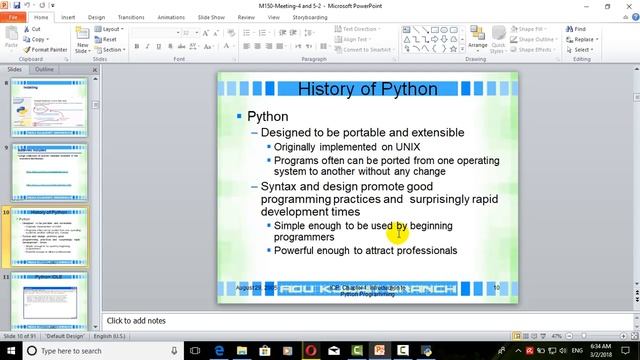Open the Select dropdown in Editing
The width and height of the screenshot is (640, 360).
click(x=580, y=49)
